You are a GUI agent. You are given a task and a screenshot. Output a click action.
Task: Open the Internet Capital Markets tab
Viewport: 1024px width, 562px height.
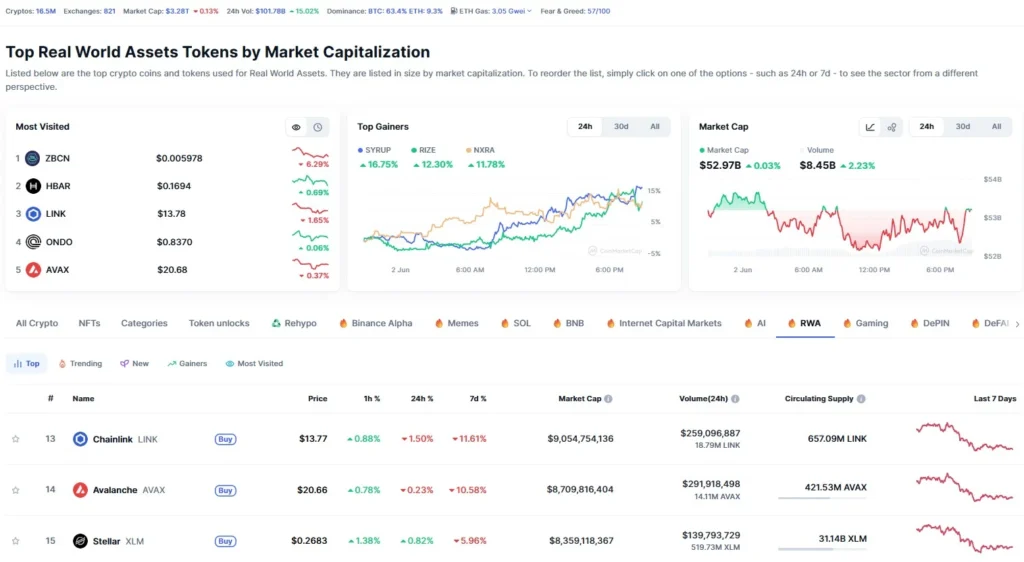coord(664,323)
